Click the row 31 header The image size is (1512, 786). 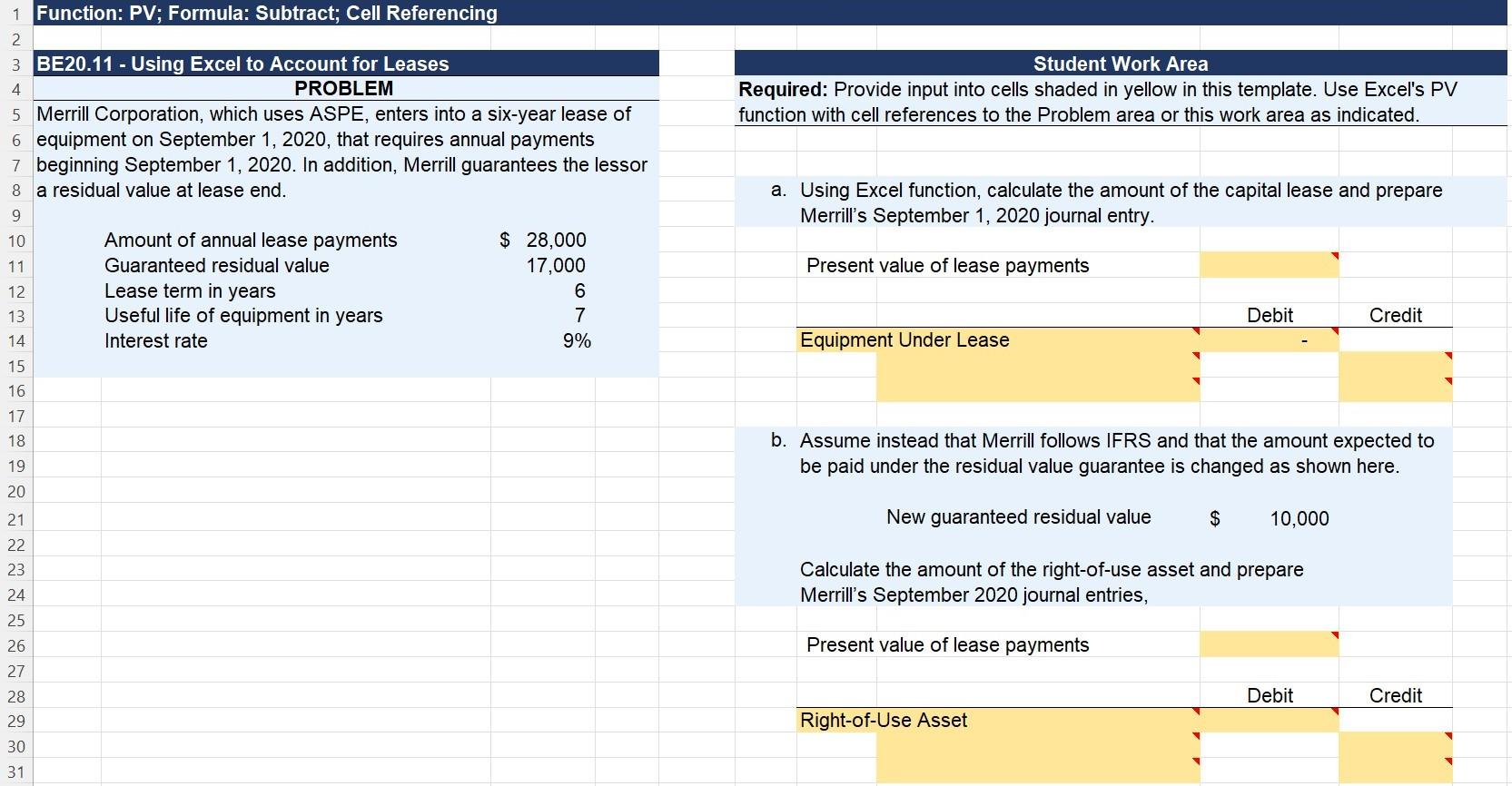click(16, 772)
